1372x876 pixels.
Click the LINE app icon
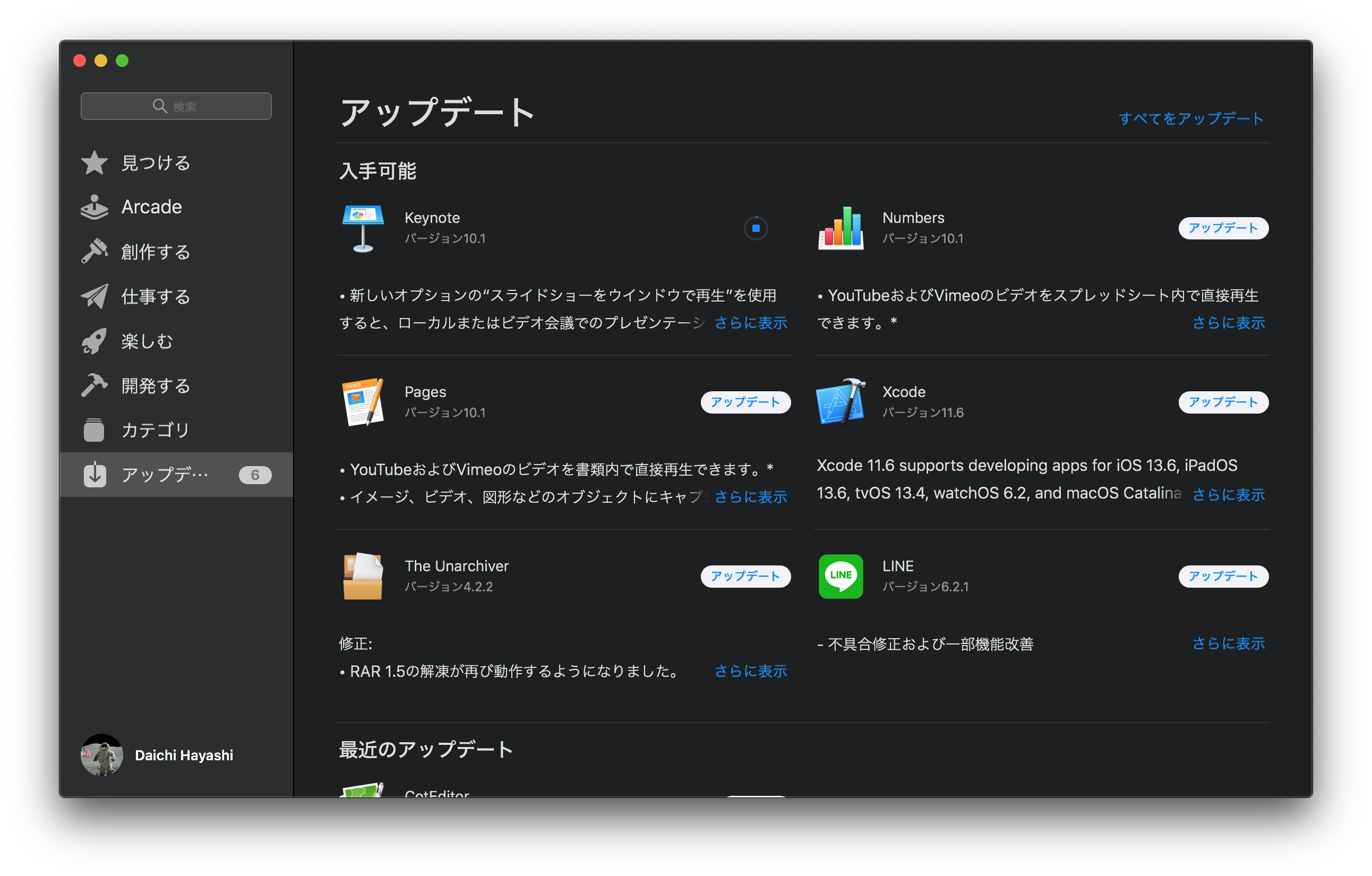[841, 577]
